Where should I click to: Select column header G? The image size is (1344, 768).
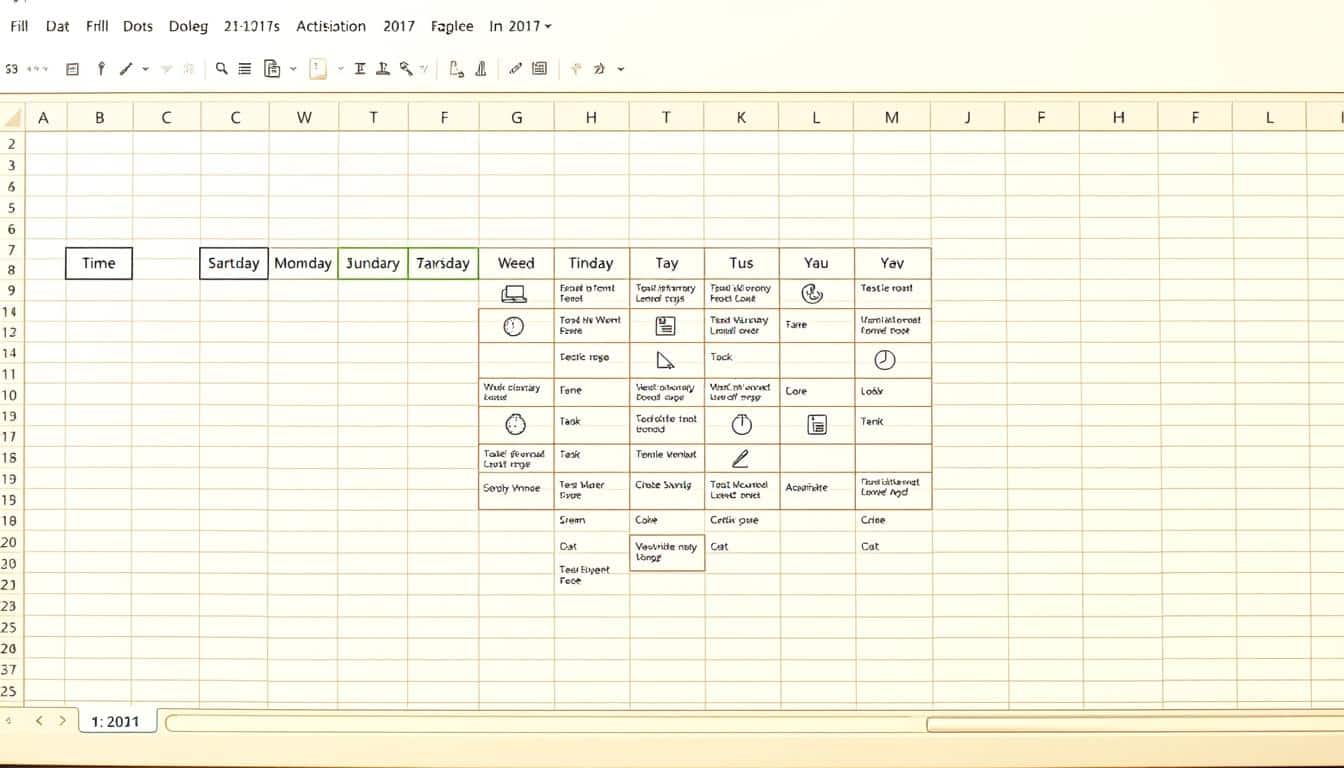pyautogui.click(x=516, y=117)
